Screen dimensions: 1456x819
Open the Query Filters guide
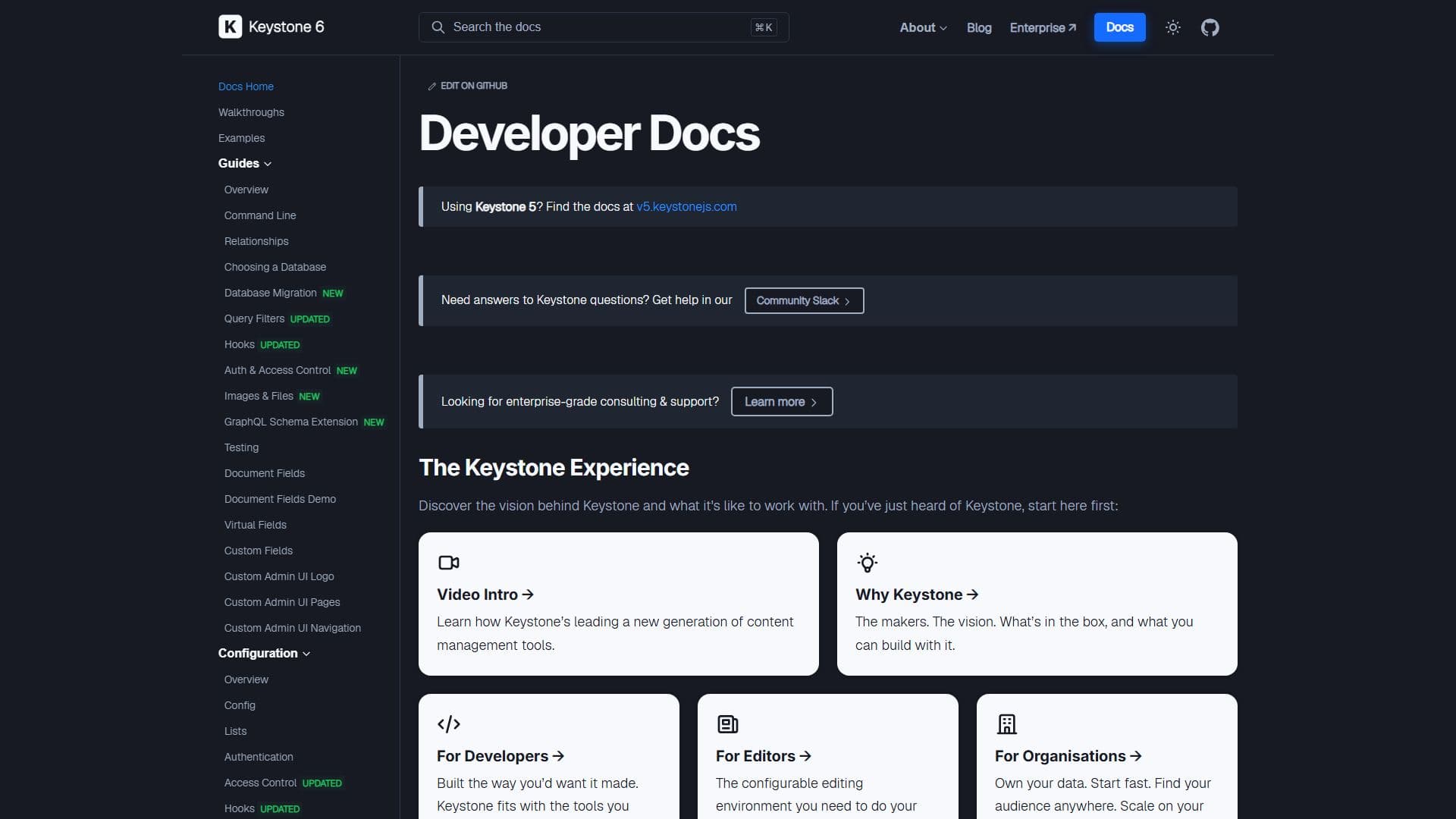coord(254,318)
